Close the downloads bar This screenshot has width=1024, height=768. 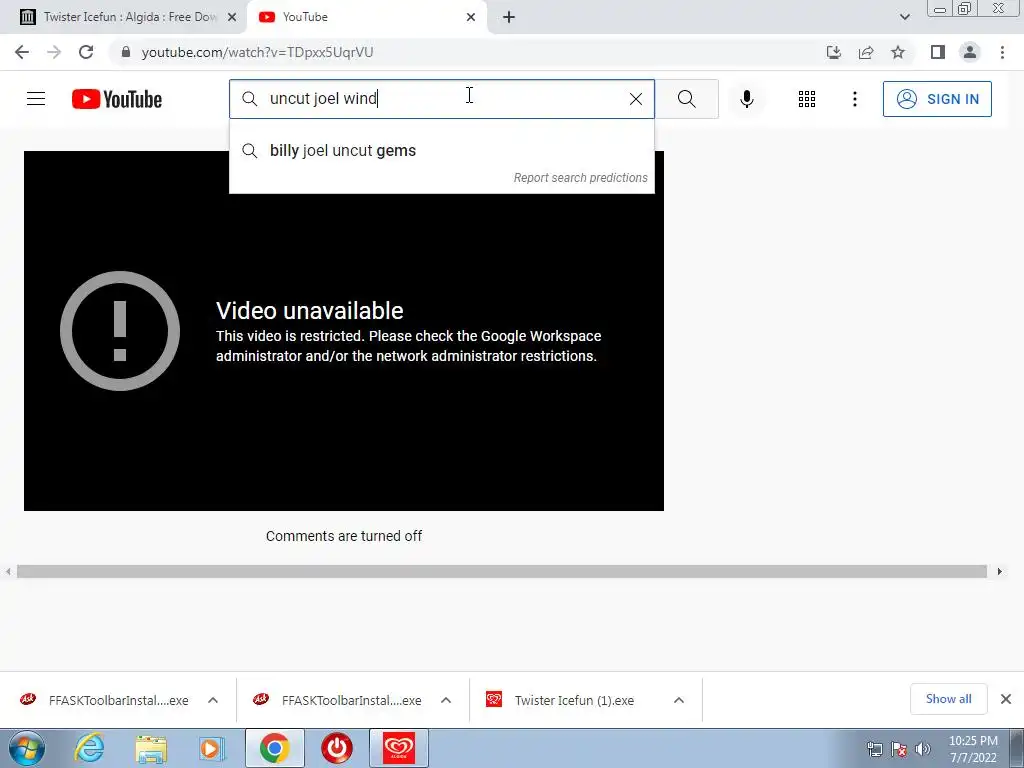point(1006,699)
